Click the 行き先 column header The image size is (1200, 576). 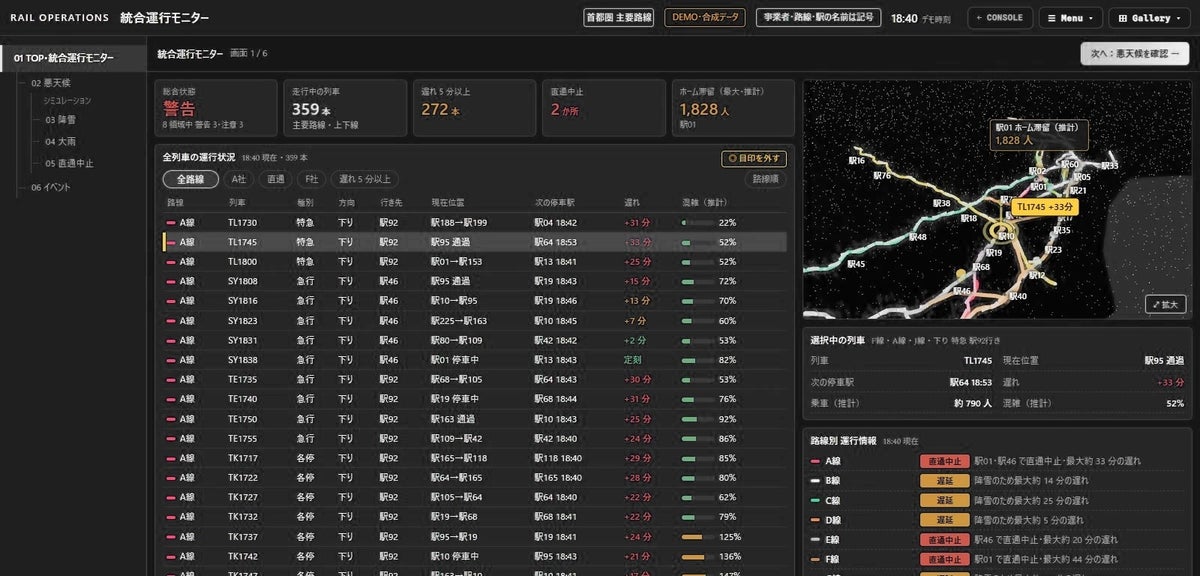click(391, 202)
